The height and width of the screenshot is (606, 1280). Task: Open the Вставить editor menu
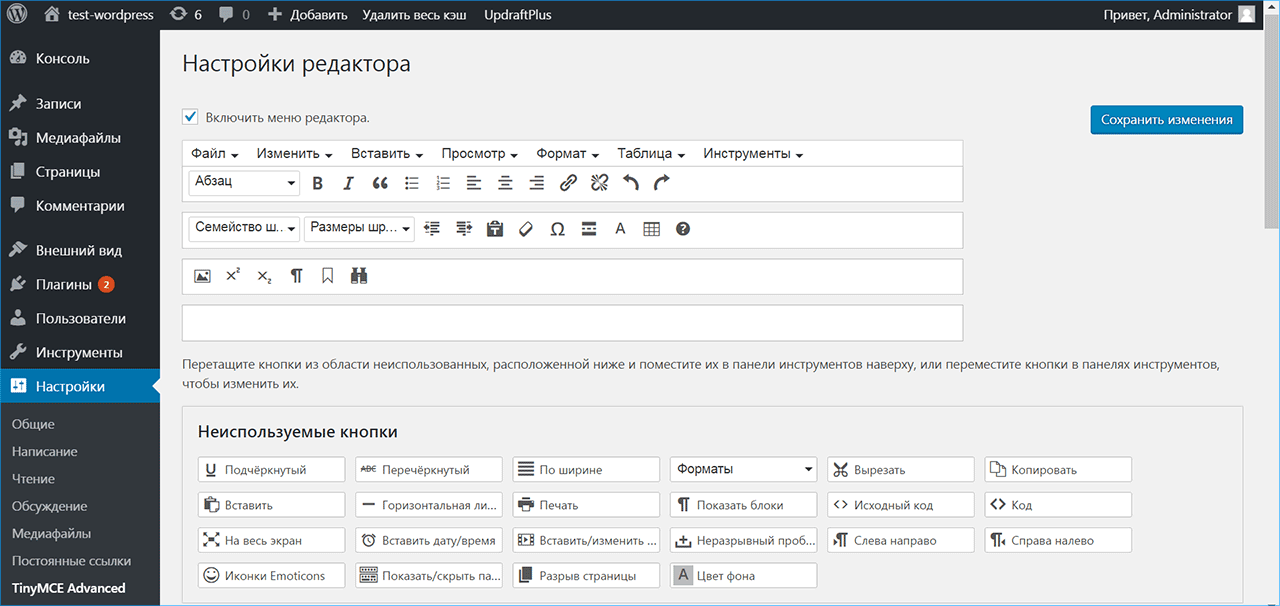click(x=387, y=154)
